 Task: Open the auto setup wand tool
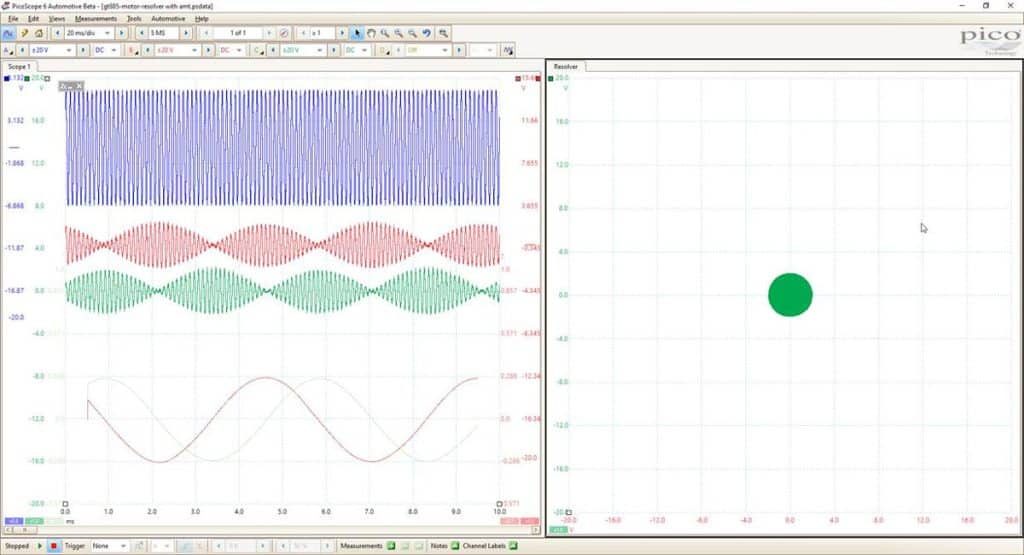[25, 33]
